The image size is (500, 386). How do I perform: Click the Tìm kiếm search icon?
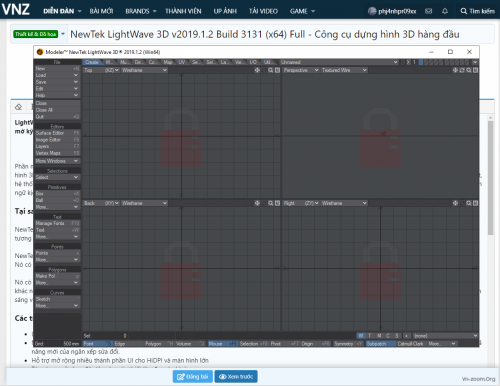pyautogui.click(x=463, y=11)
